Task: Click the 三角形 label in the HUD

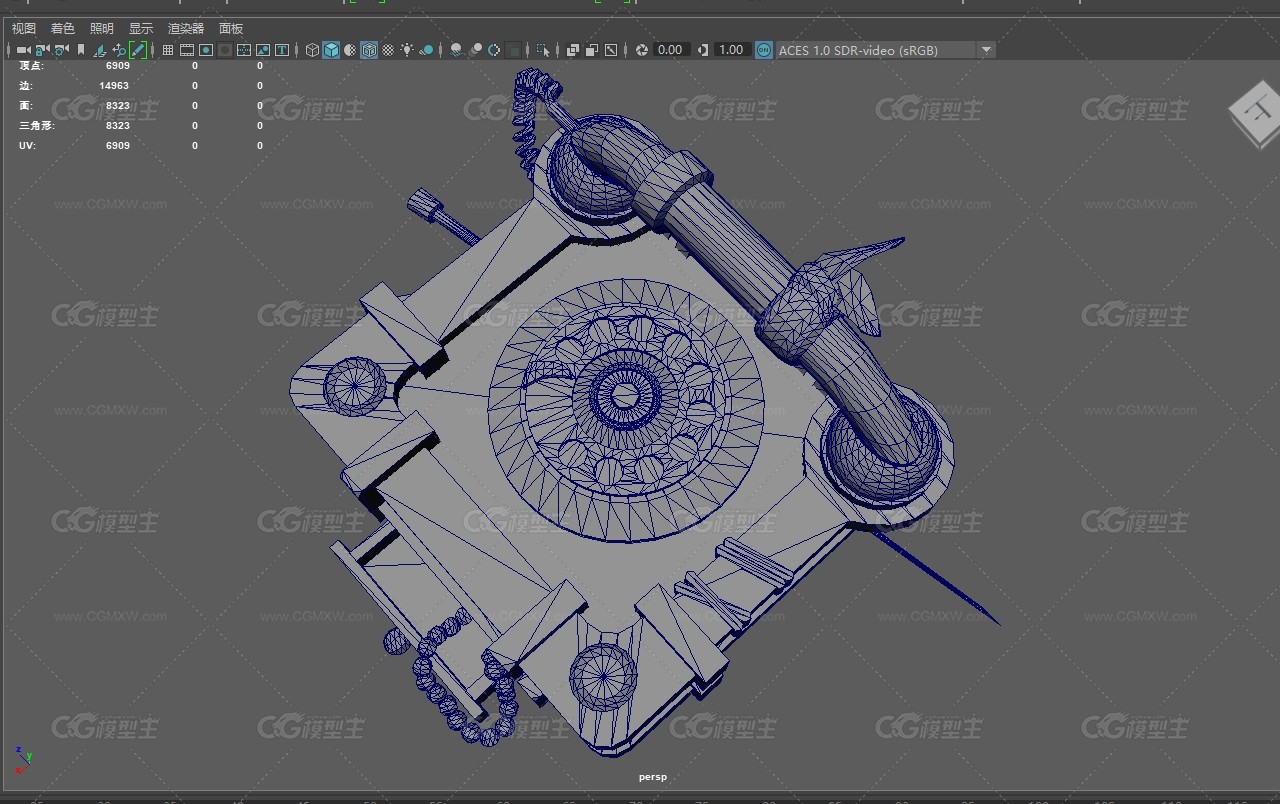Action: click(36, 126)
